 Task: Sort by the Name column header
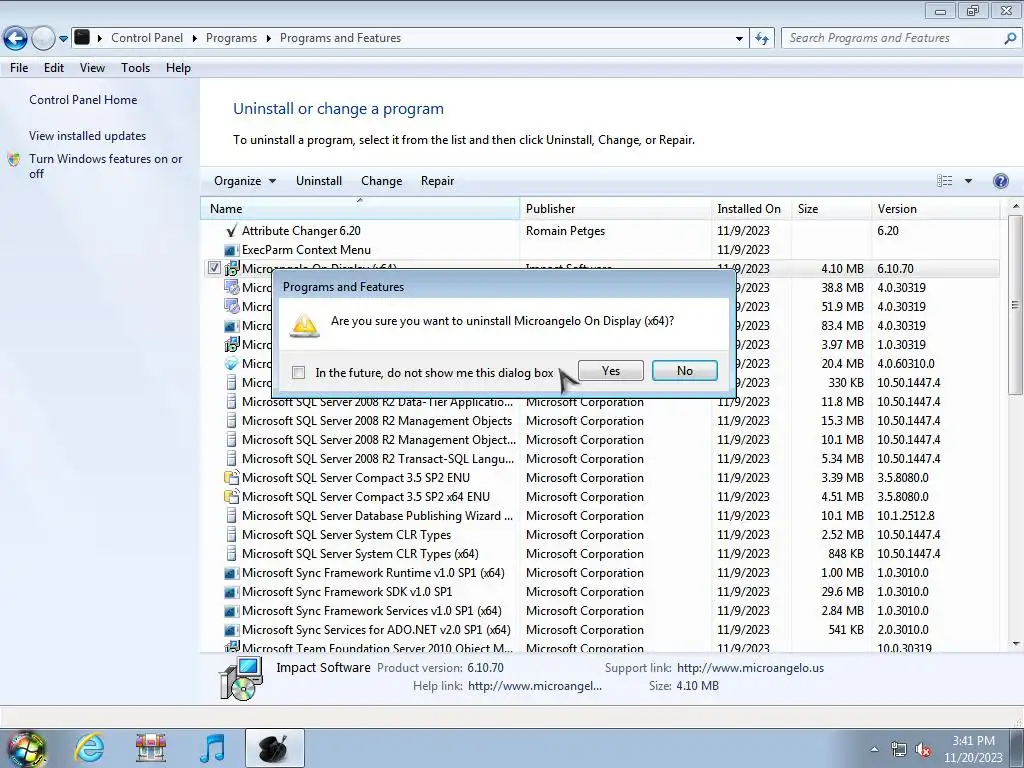click(360, 209)
